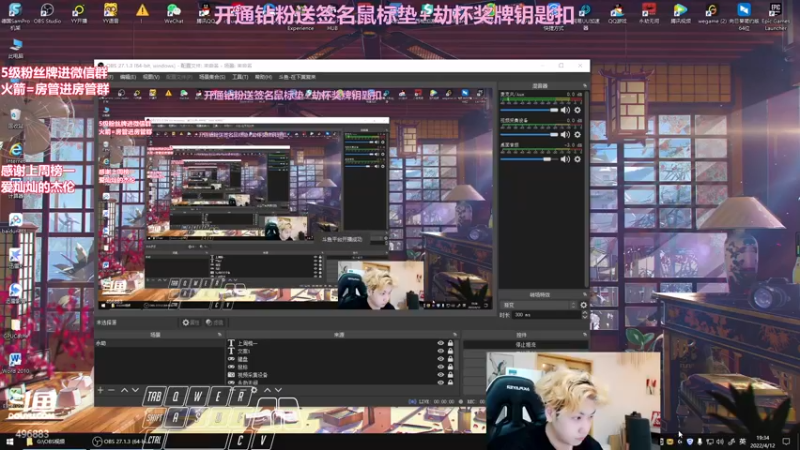Screen dimensions: 800x450
Task: Pop out the 混音器 mixer dock
Action: point(585,86)
